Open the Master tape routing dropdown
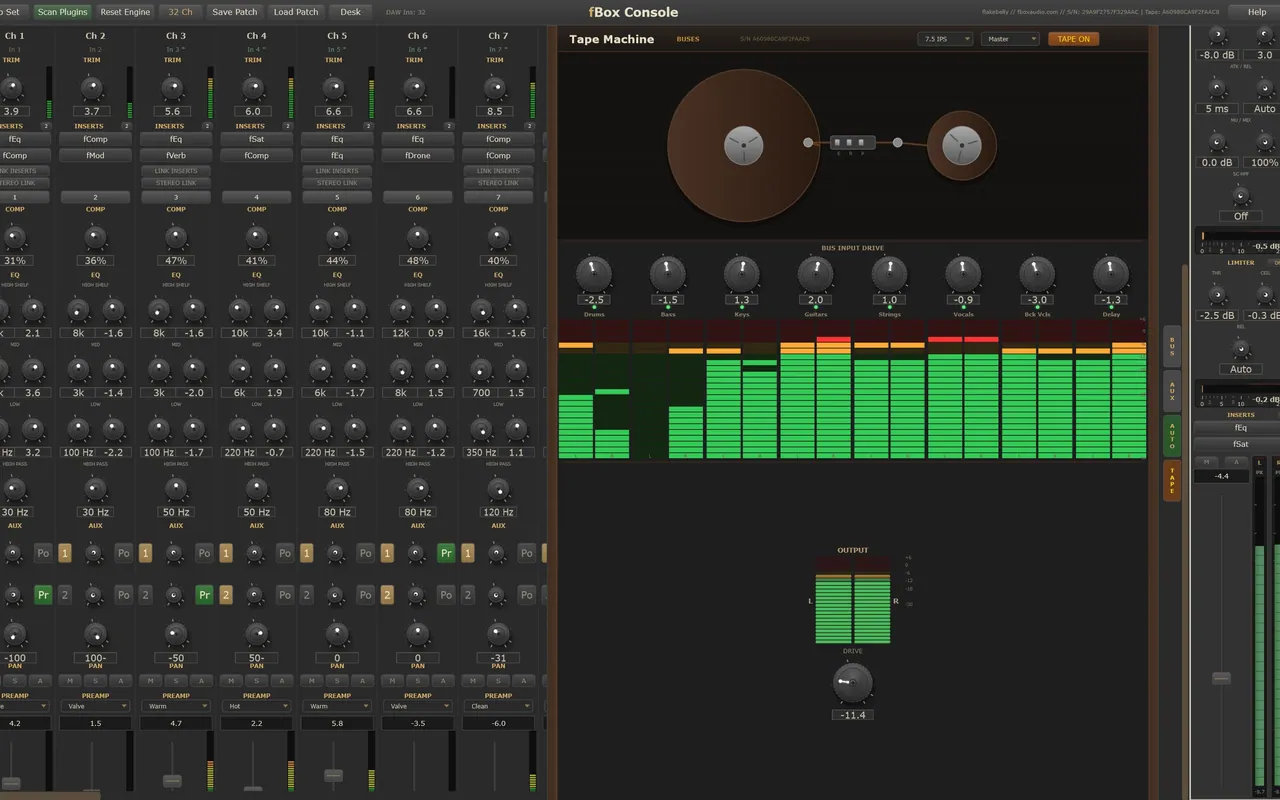The height and width of the screenshot is (800, 1280). (1010, 39)
